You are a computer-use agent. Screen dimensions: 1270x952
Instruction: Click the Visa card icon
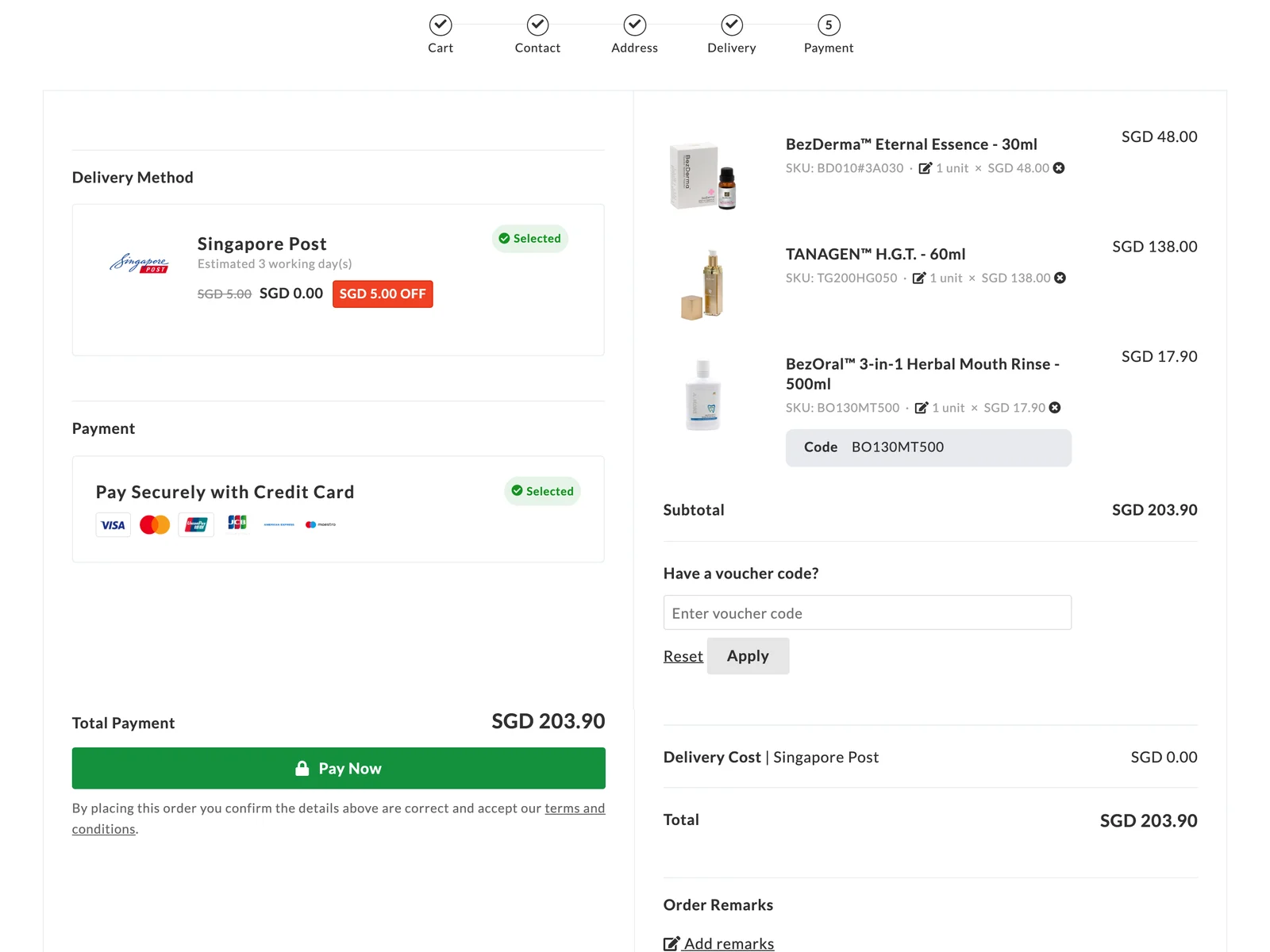point(114,525)
